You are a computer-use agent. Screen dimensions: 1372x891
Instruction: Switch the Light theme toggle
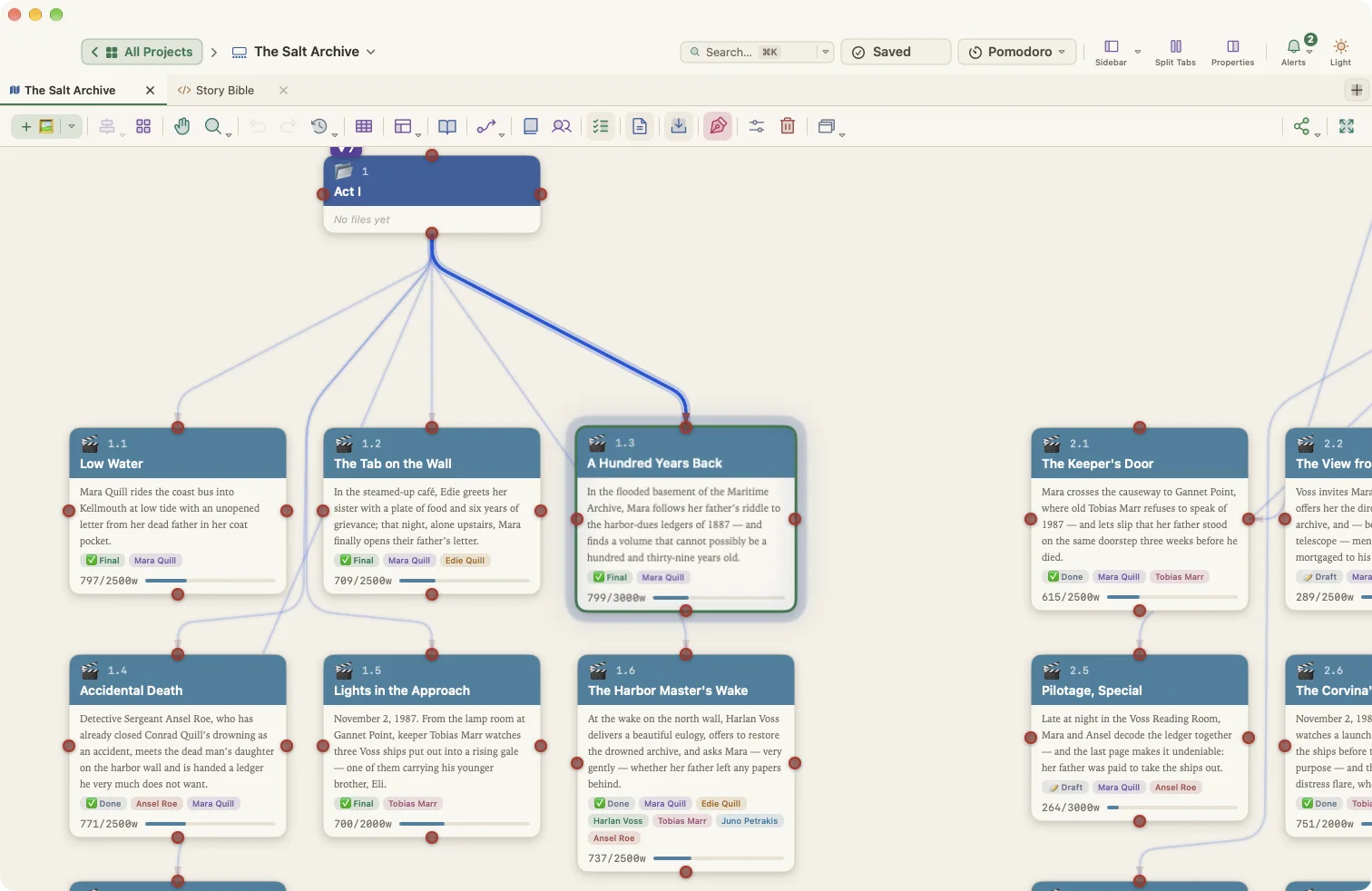point(1341,51)
